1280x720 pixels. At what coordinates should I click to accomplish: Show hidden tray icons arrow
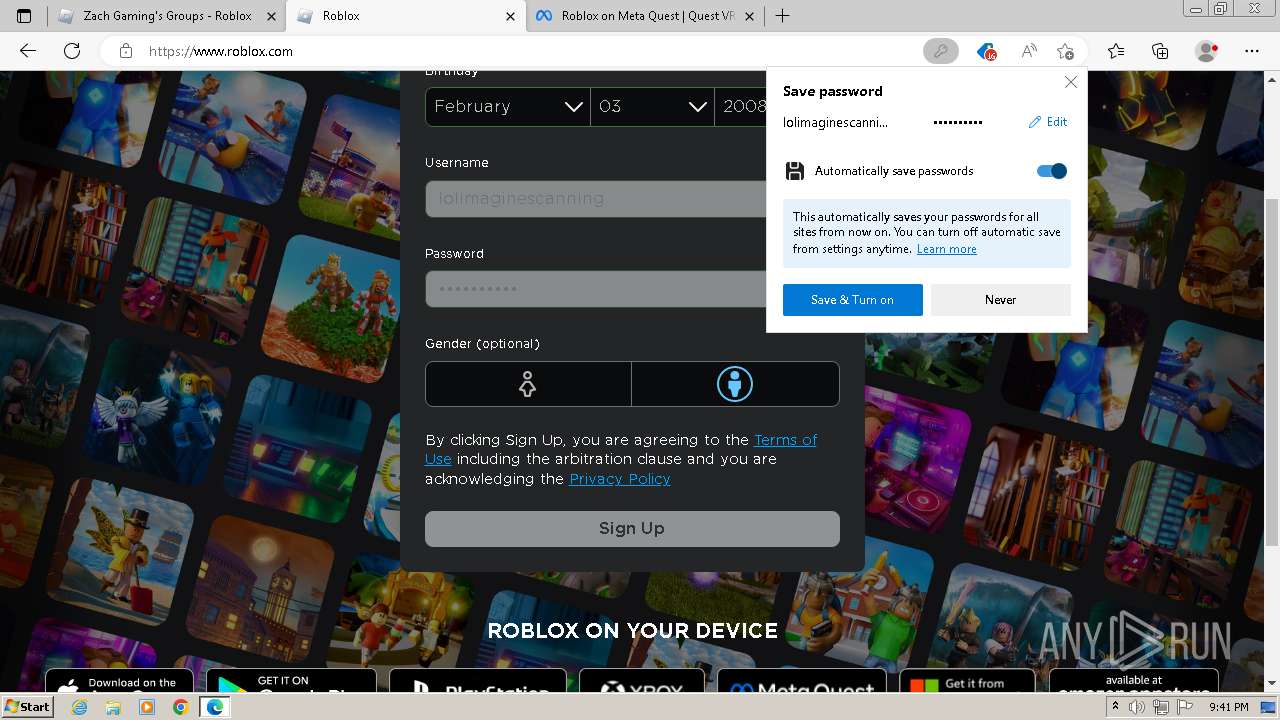[x=1115, y=707]
